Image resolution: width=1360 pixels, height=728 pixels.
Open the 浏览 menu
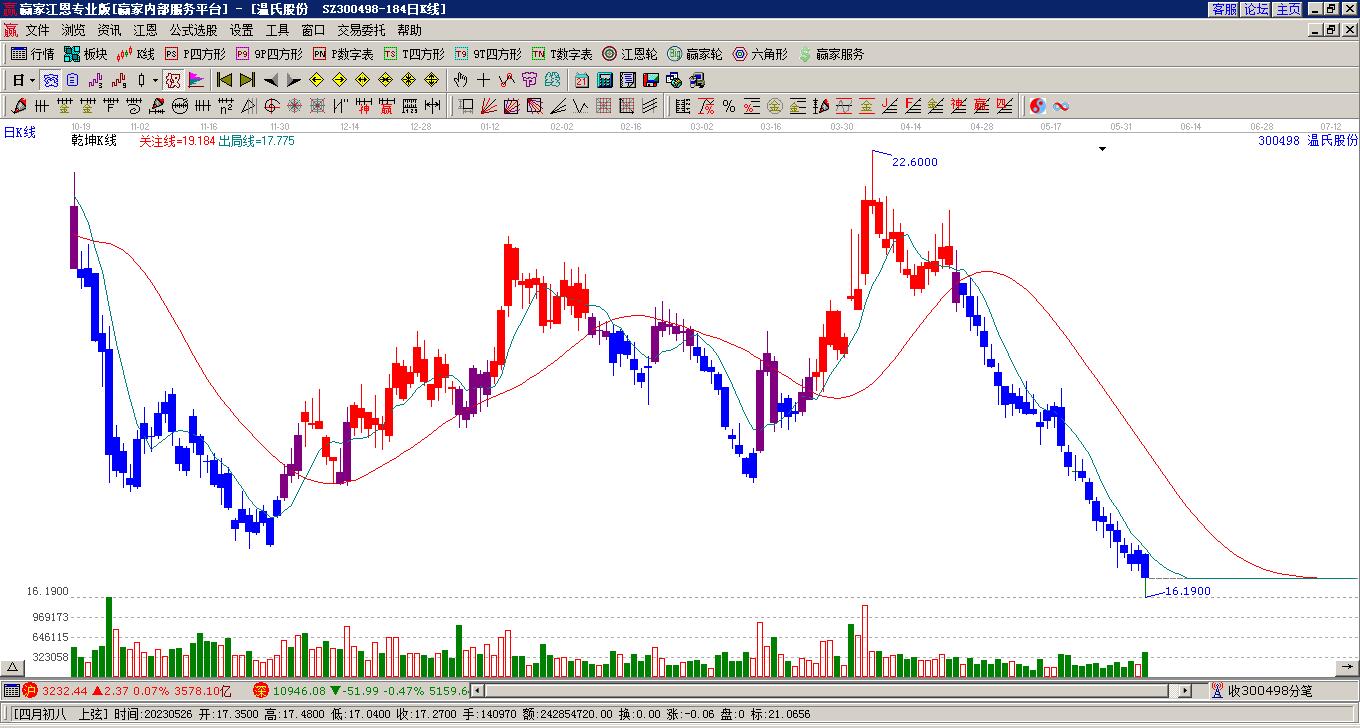[73, 31]
